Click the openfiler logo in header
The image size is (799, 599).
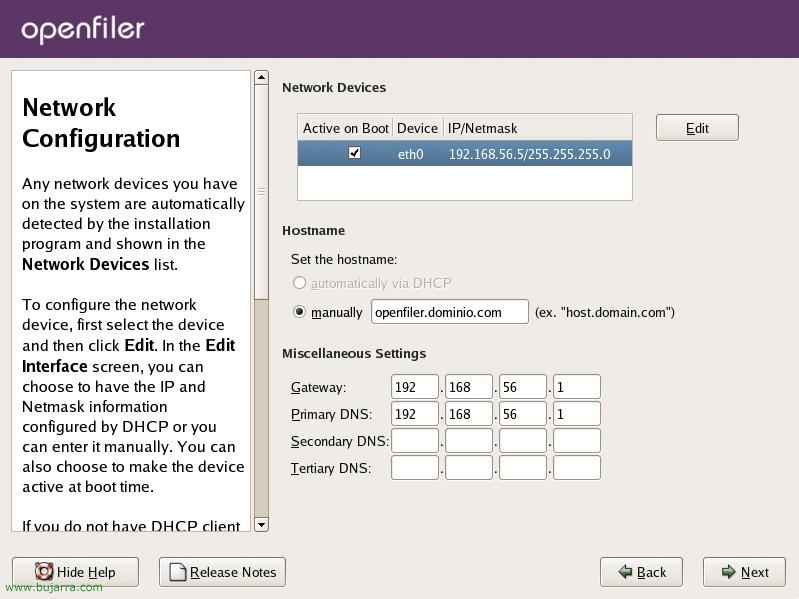pos(83,30)
